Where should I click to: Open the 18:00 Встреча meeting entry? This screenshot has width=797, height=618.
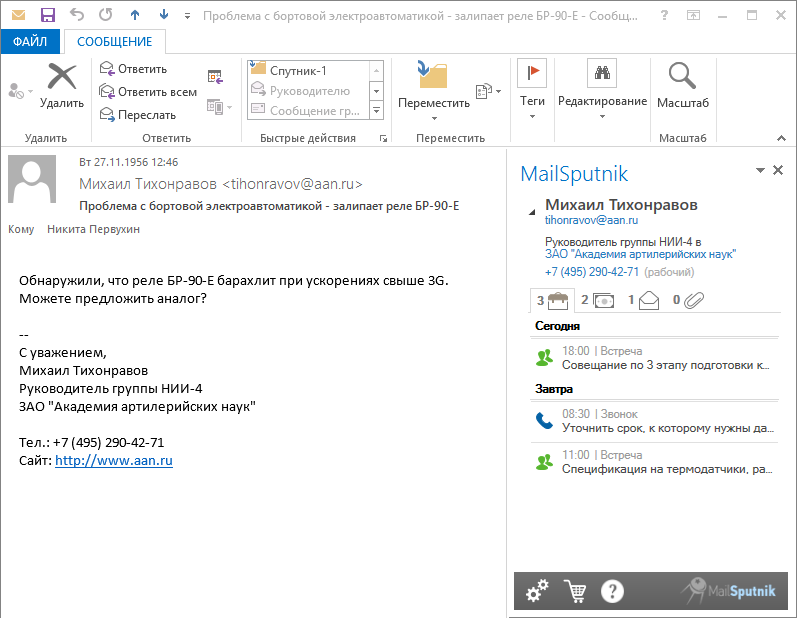(x=655, y=358)
